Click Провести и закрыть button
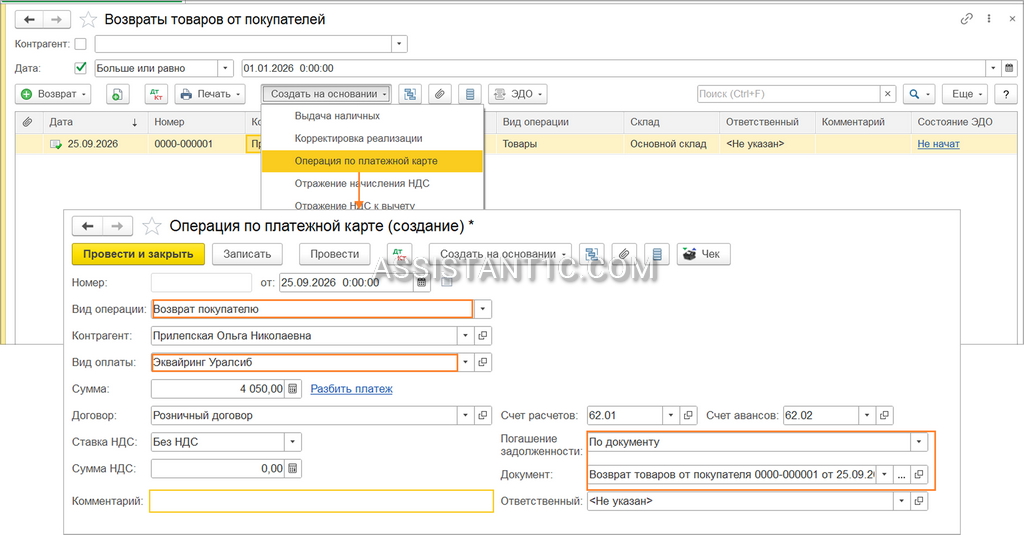Viewport: 1024px width, 535px height. (138, 254)
